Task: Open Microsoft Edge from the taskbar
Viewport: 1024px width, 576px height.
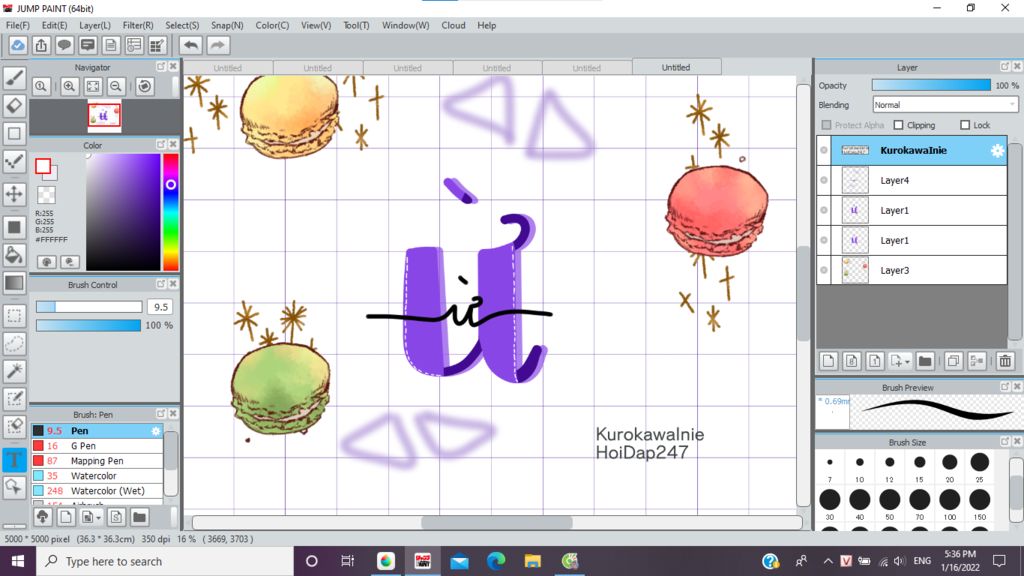Action: pos(496,561)
